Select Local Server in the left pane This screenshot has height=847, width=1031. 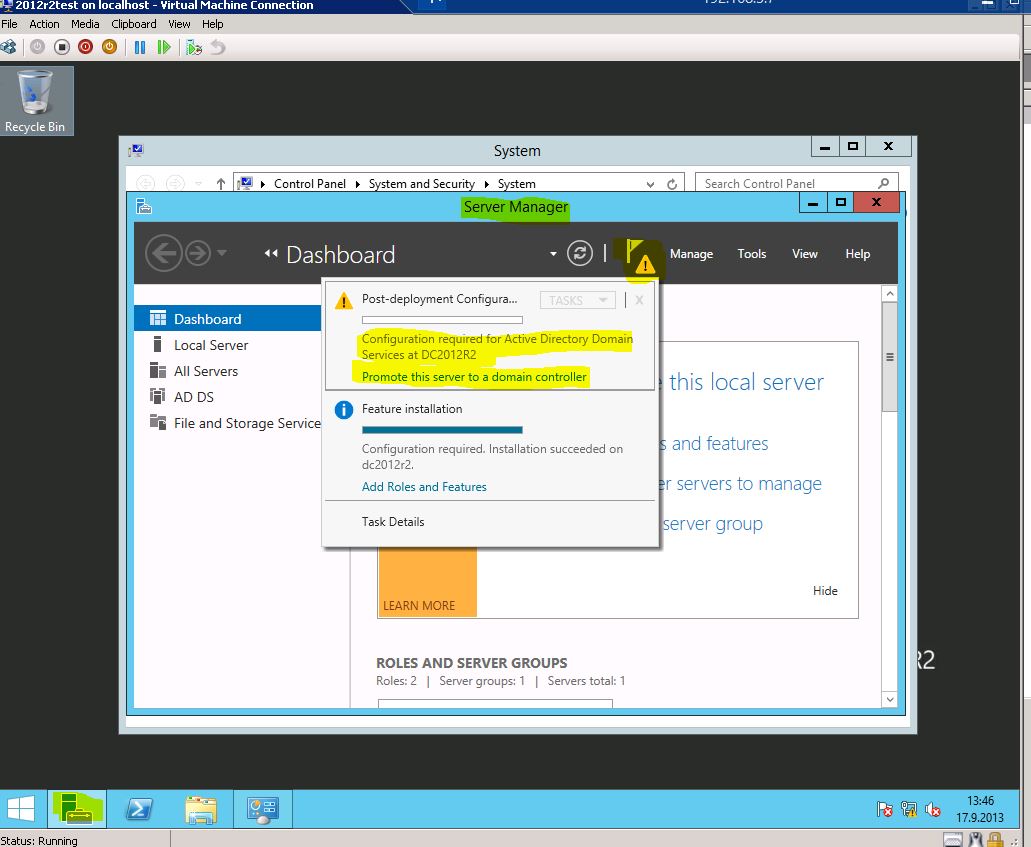click(228, 345)
